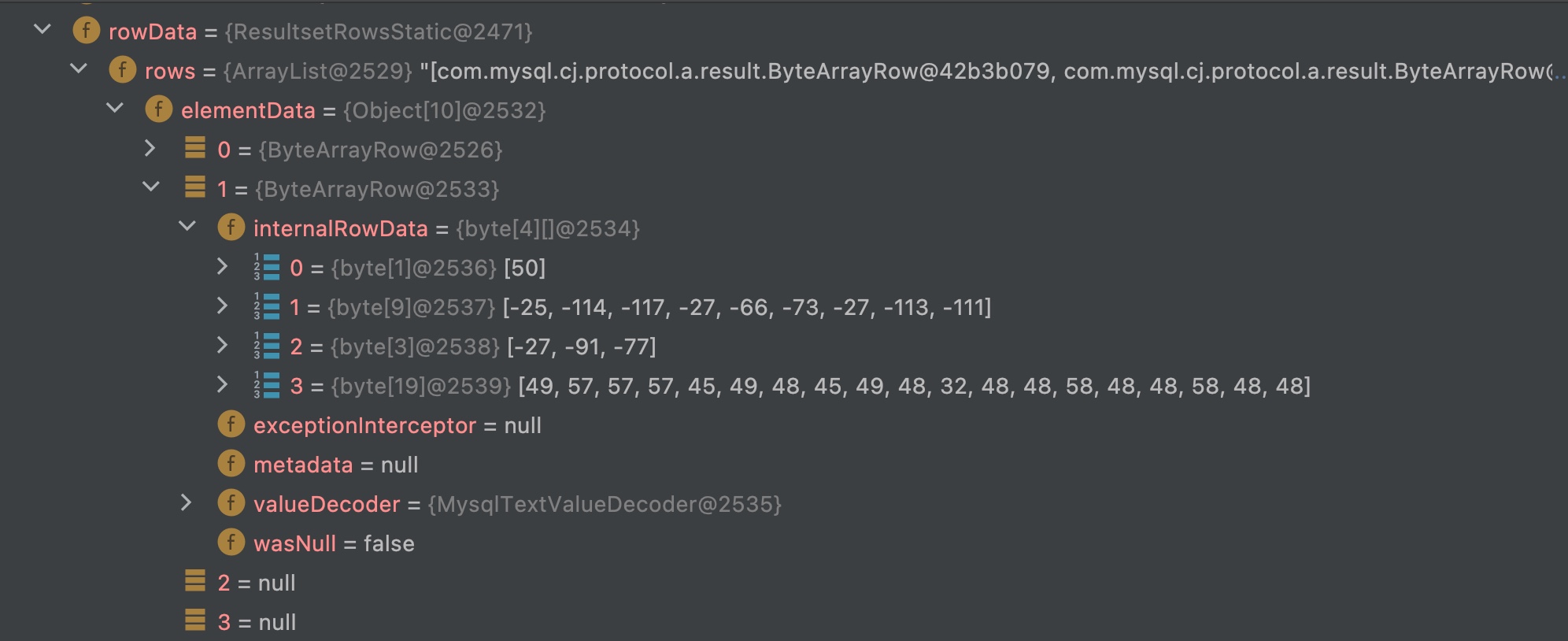Click the array element icon for ByteArrayRow@2526
This screenshot has height=641, width=1568.
194,148
